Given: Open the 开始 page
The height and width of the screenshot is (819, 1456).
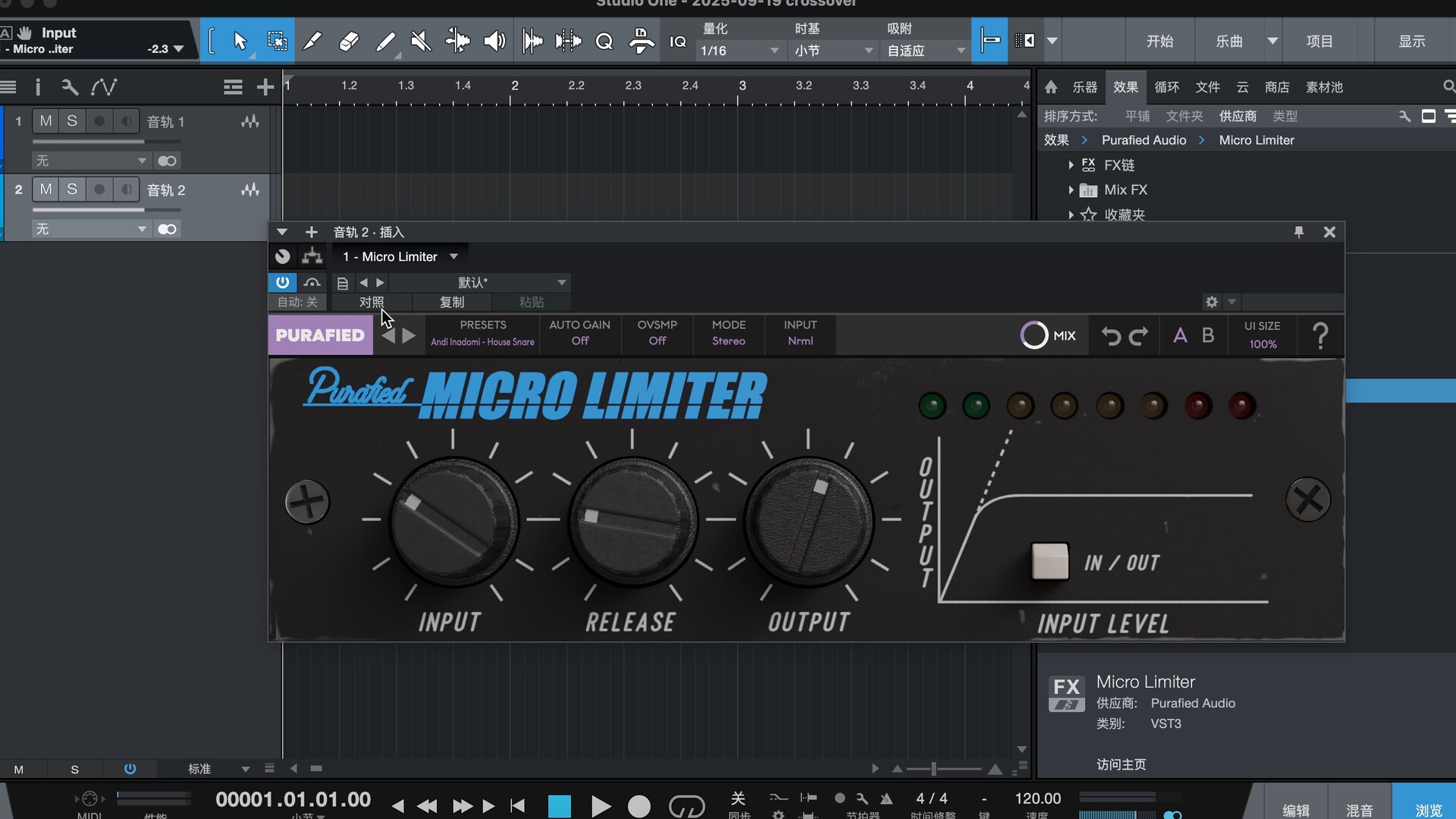Looking at the screenshot, I should (1159, 41).
